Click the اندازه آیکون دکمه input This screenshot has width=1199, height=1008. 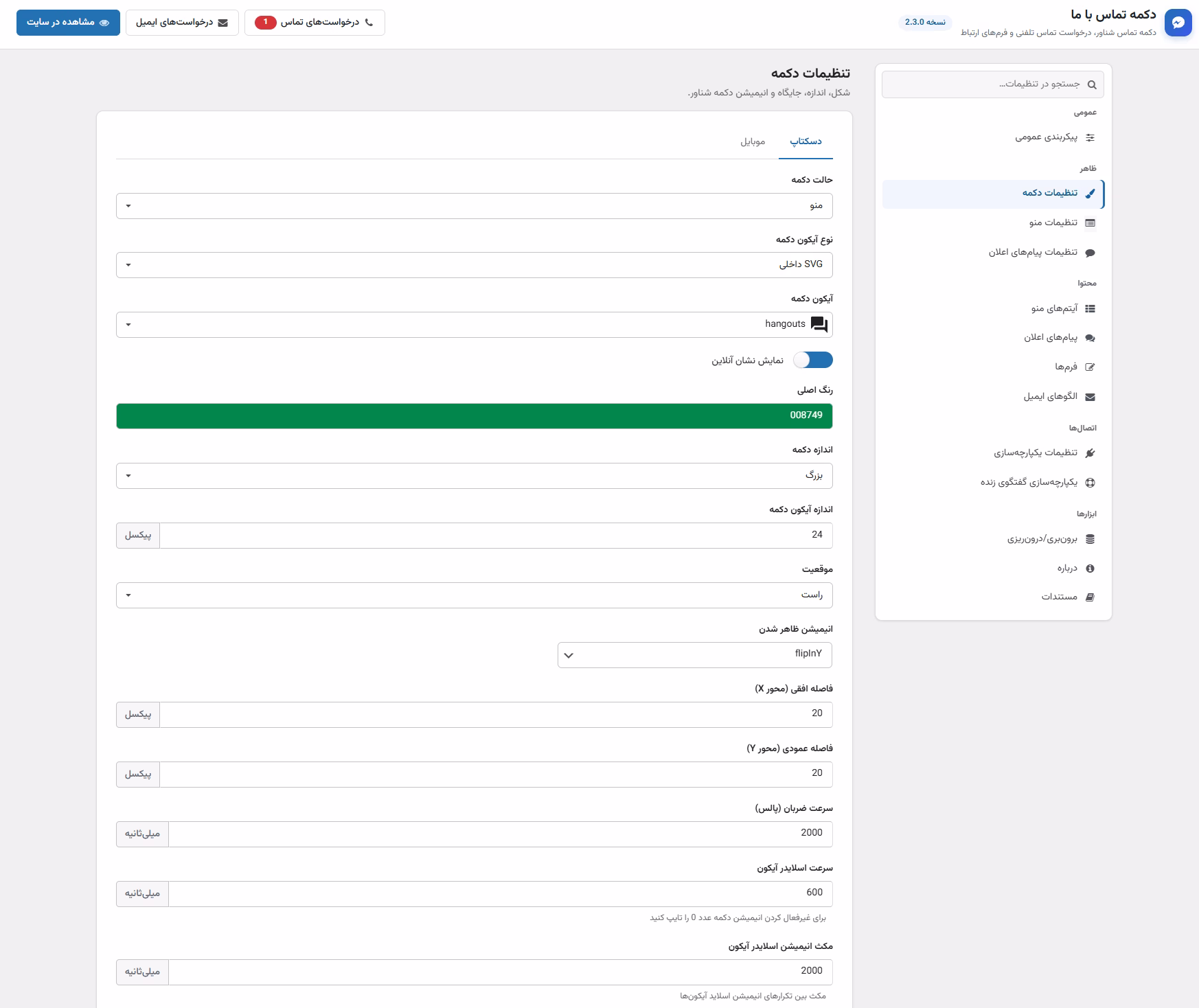(496, 536)
